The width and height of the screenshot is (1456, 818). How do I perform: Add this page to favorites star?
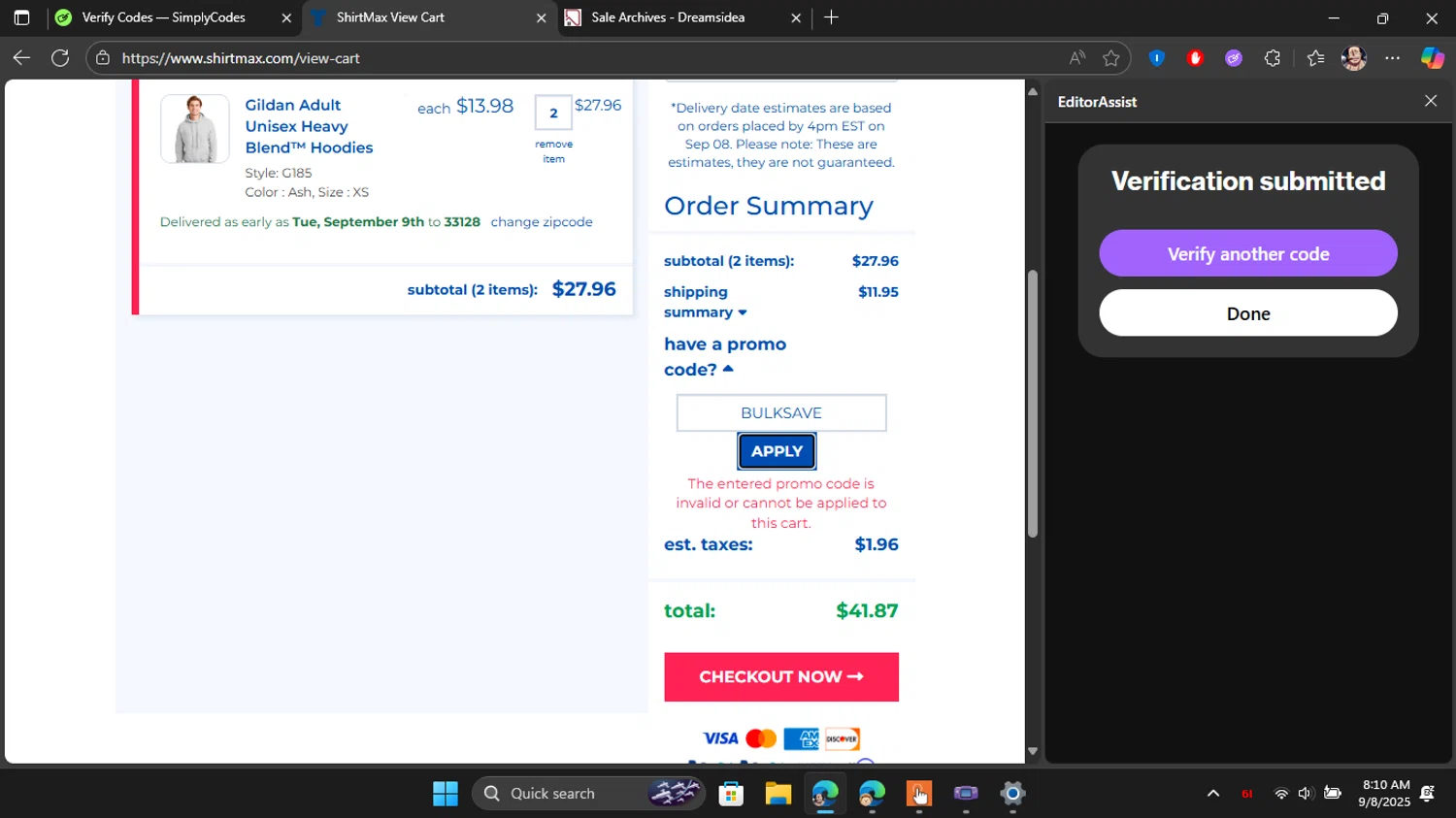tap(1111, 58)
